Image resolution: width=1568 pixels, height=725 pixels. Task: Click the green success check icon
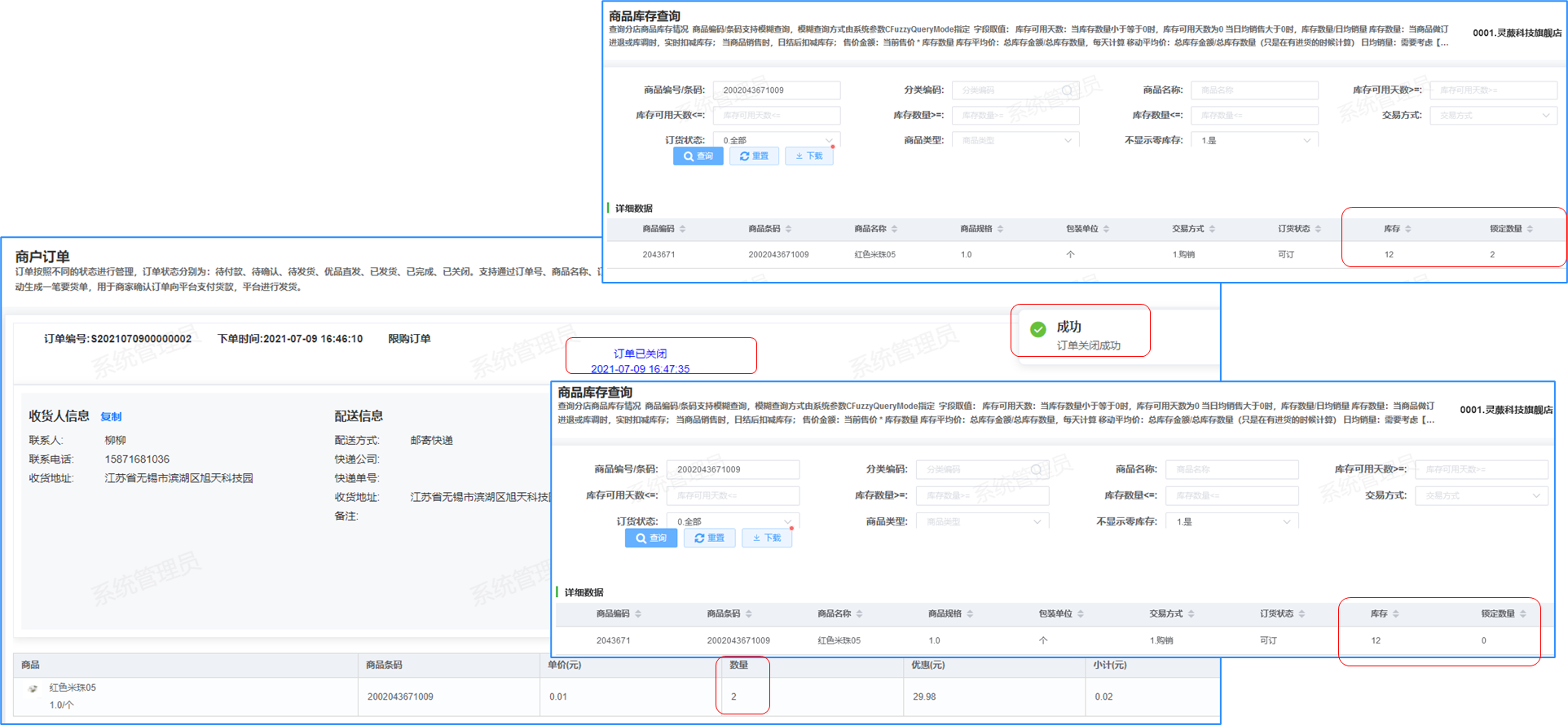[x=1038, y=329]
